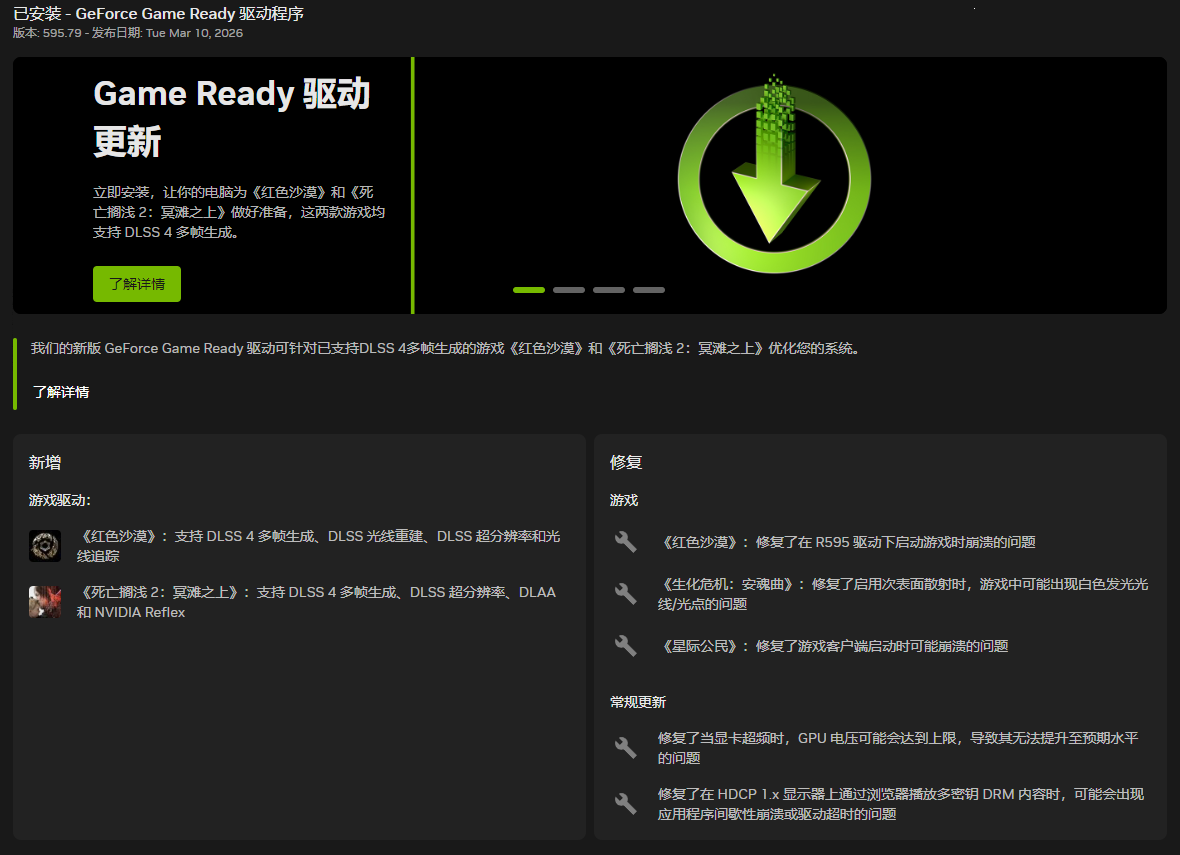
Task: Click the 《死亡搁浅 2》 game icon under 新增
Action: pos(45,602)
